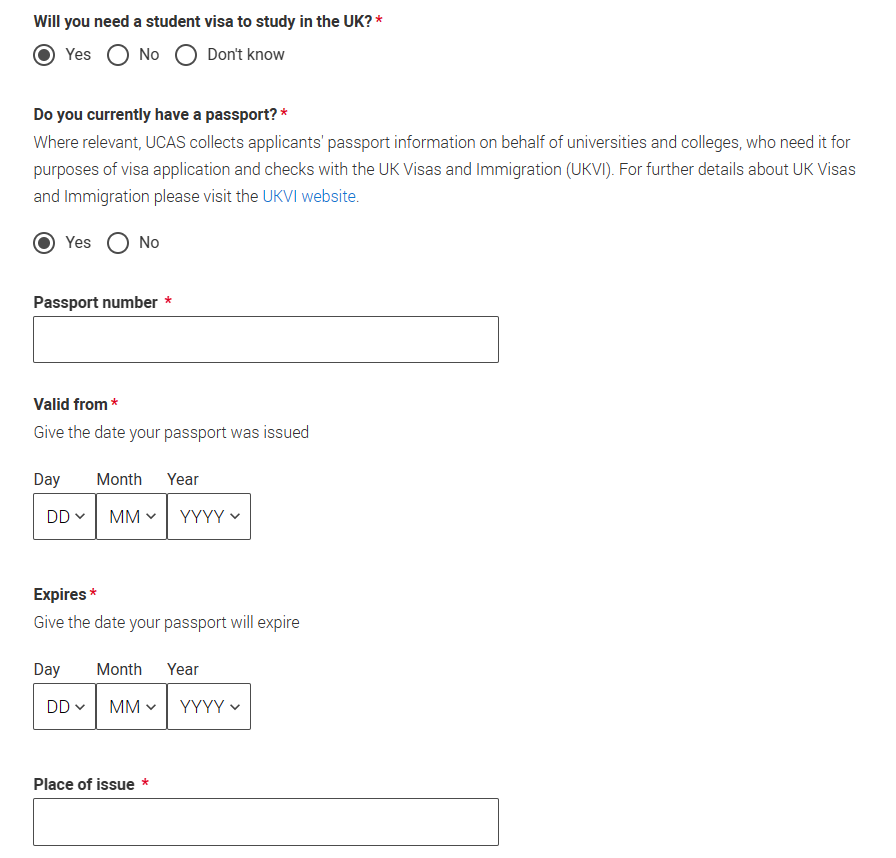This screenshot has height=858, width=896.
Task: Expand the Expires Year dropdown
Action: (209, 707)
